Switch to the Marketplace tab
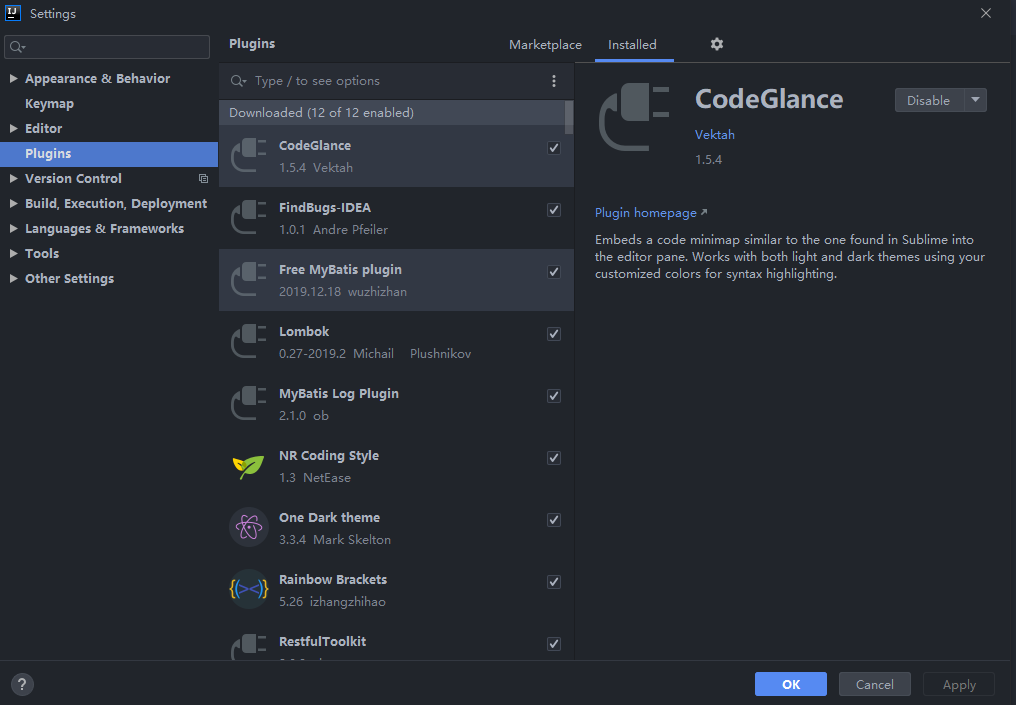Screen dimensions: 1016x705 (545, 45)
